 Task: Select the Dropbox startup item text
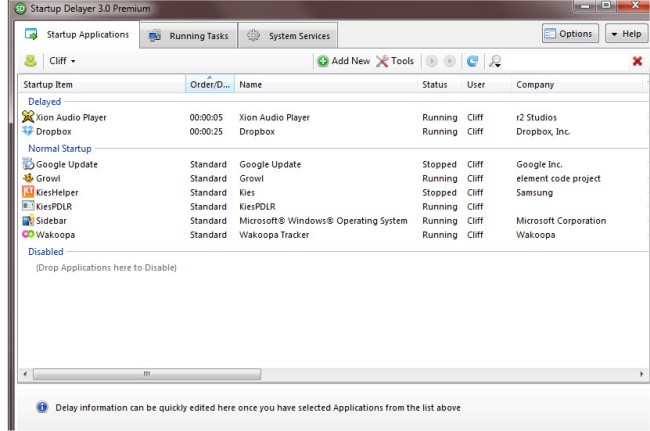tap(53, 131)
